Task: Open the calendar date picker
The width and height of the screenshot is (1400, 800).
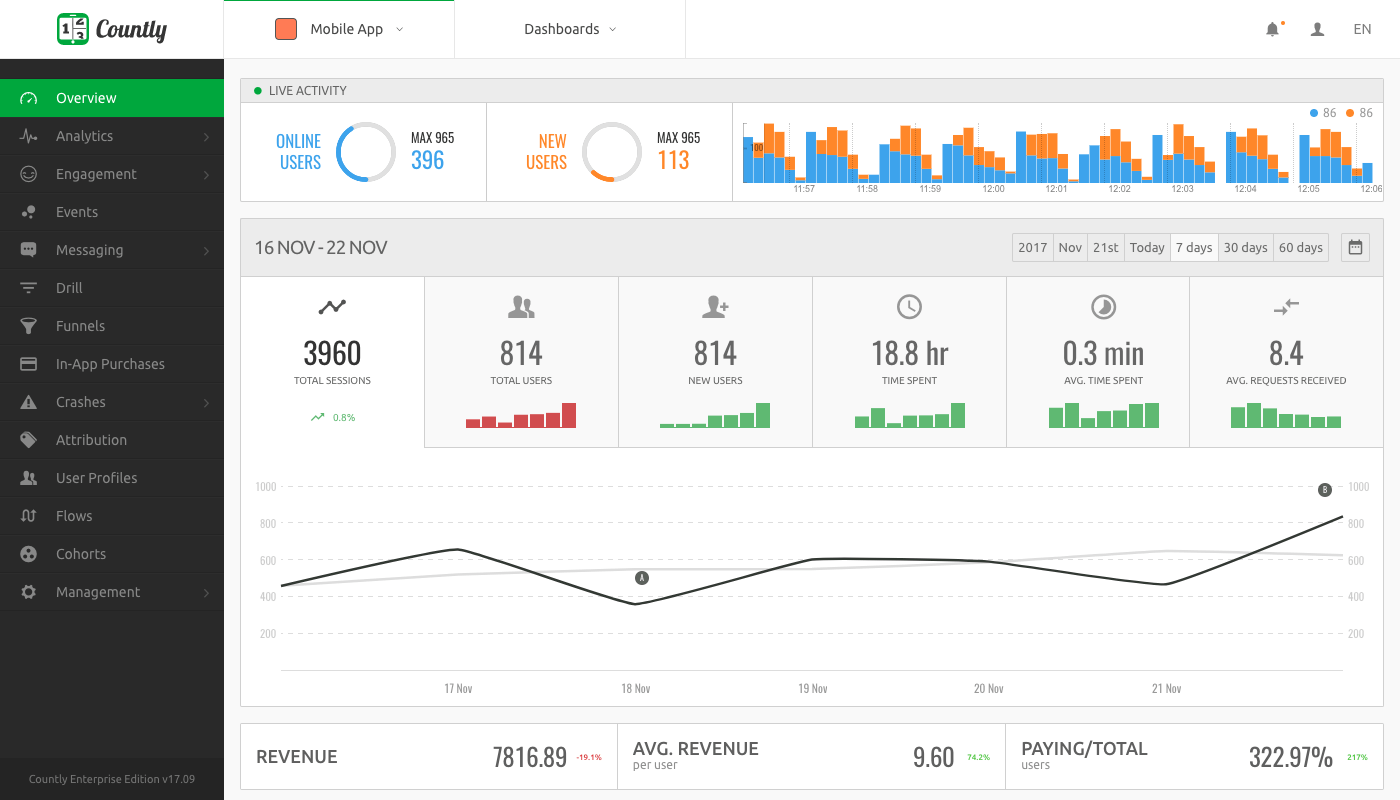Action: tap(1355, 247)
